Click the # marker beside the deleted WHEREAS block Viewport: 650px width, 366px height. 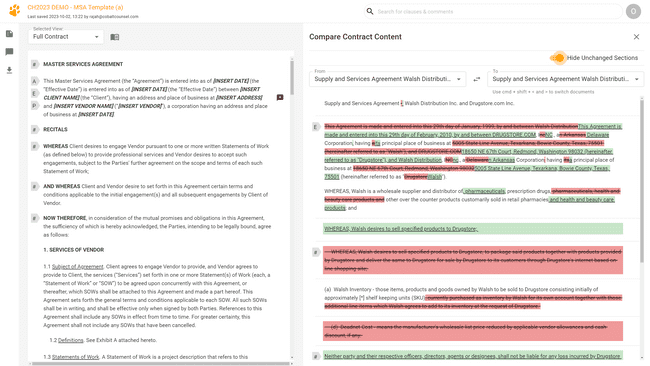point(316,252)
